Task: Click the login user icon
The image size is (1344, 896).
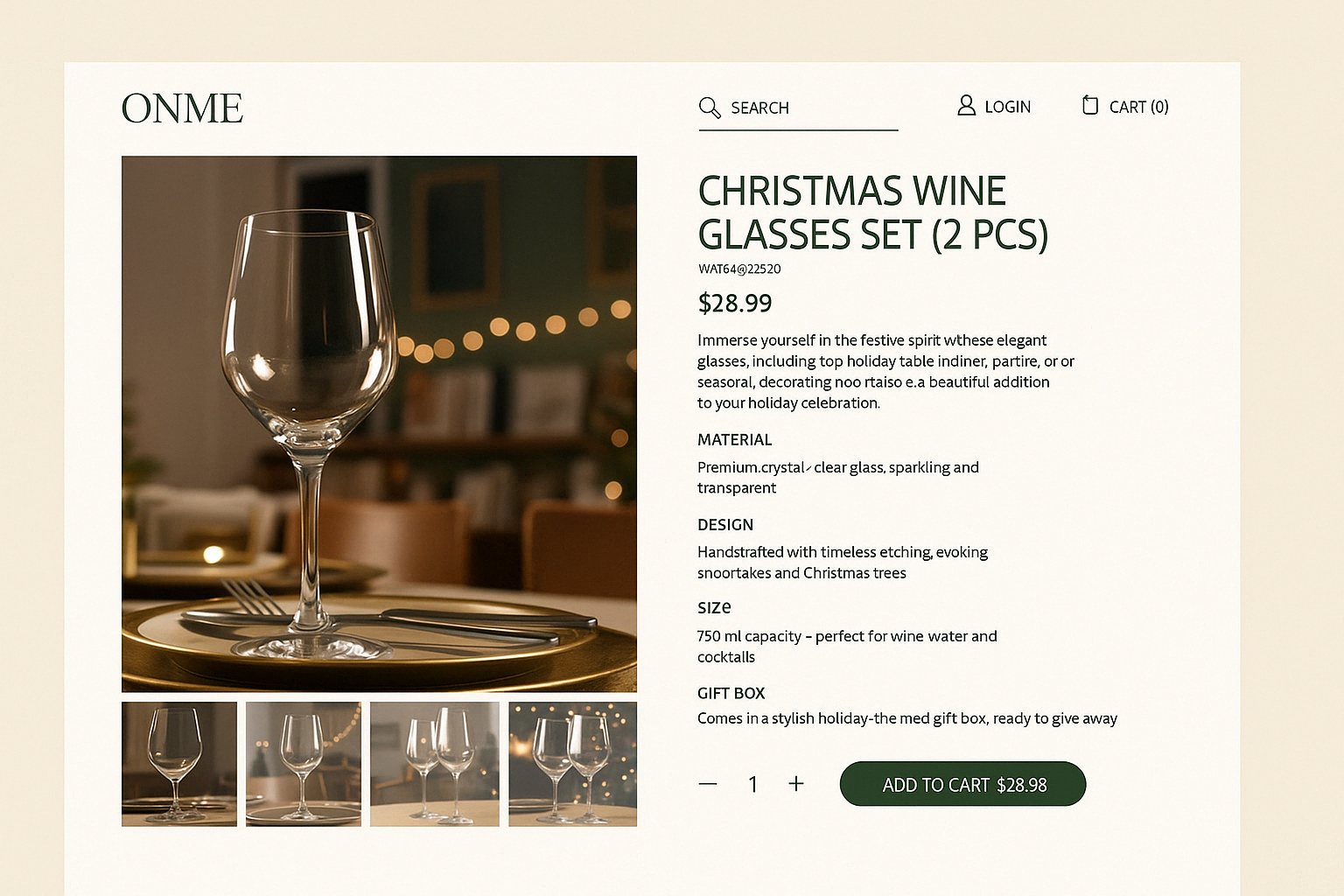Action: pos(966,105)
